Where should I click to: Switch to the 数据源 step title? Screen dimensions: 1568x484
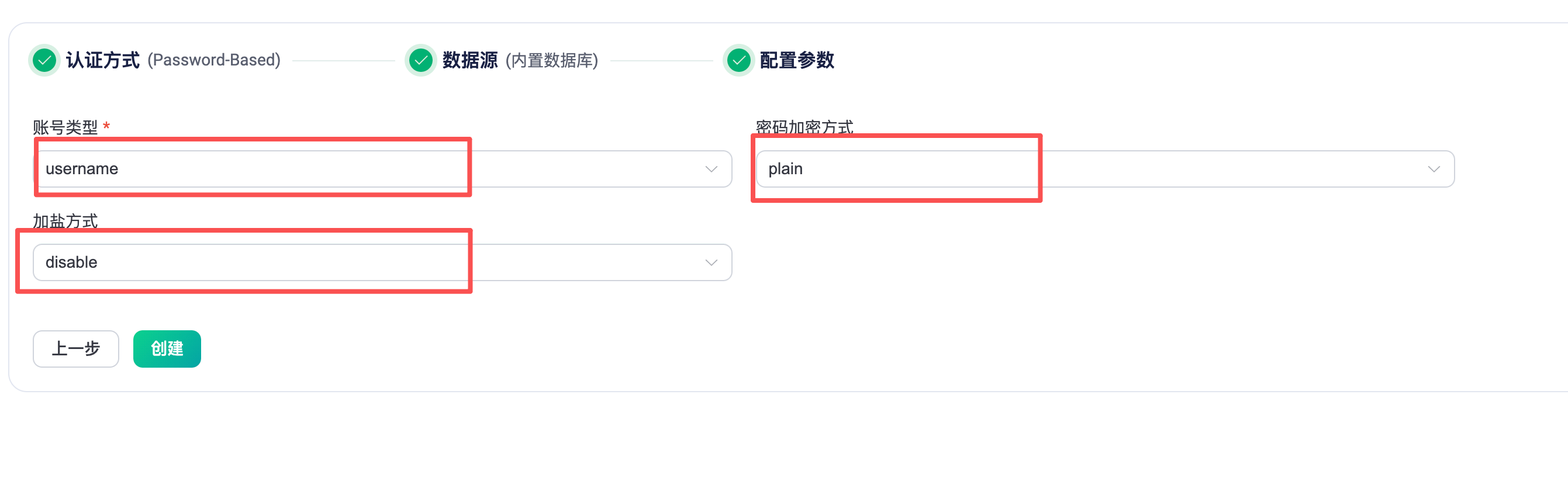pyautogui.click(x=470, y=60)
